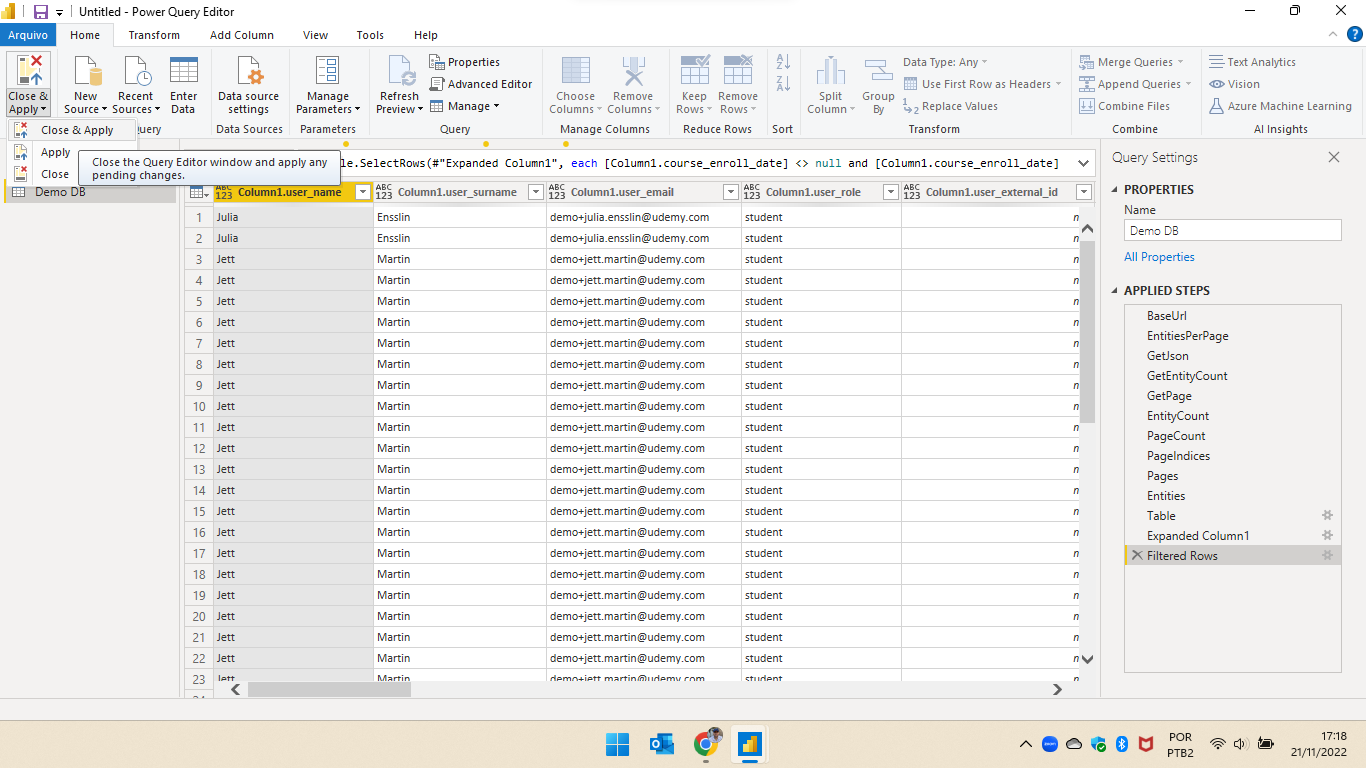Open the Arquivo file menu
This screenshot has height=768, width=1366.
pyautogui.click(x=28, y=35)
